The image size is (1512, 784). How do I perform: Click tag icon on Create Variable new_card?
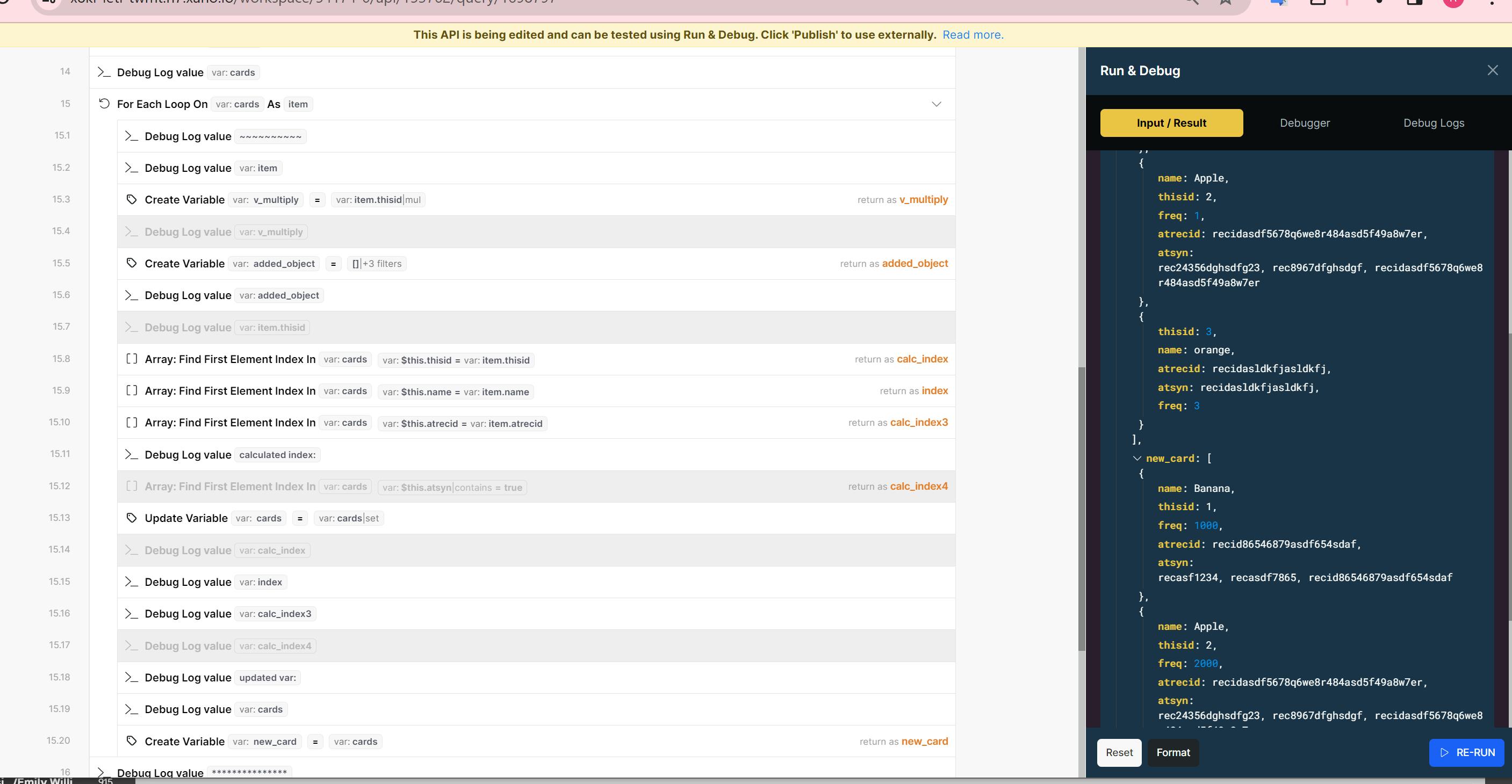point(132,741)
